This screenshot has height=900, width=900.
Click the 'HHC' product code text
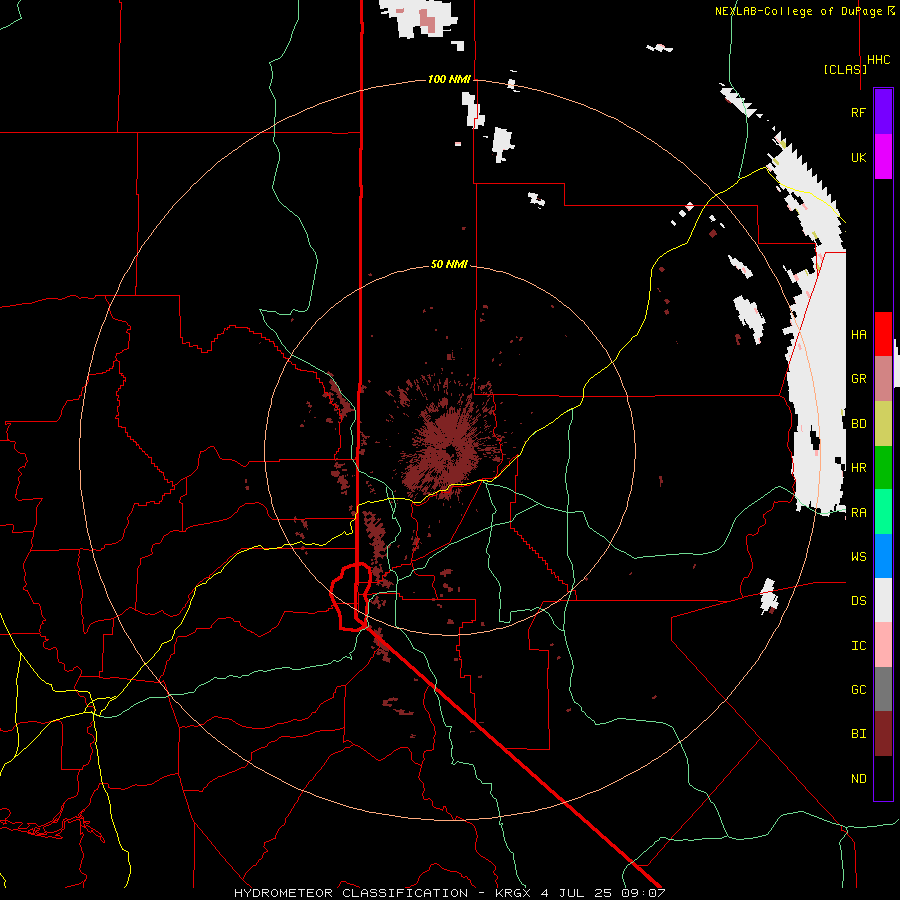pos(878,60)
